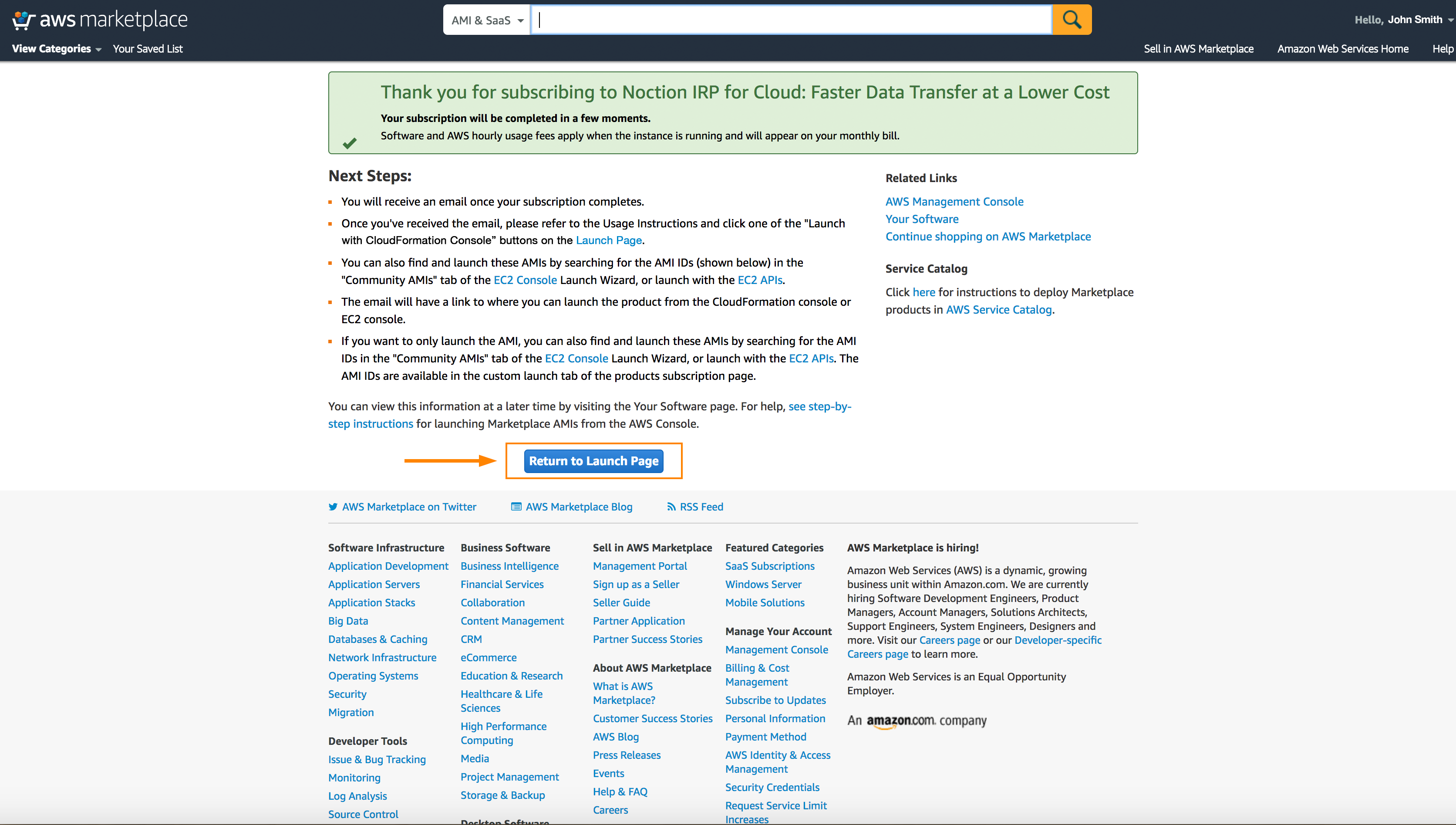Open the CRM category link
Viewport: 1456px width, 825px height.
pyautogui.click(x=471, y=639)
